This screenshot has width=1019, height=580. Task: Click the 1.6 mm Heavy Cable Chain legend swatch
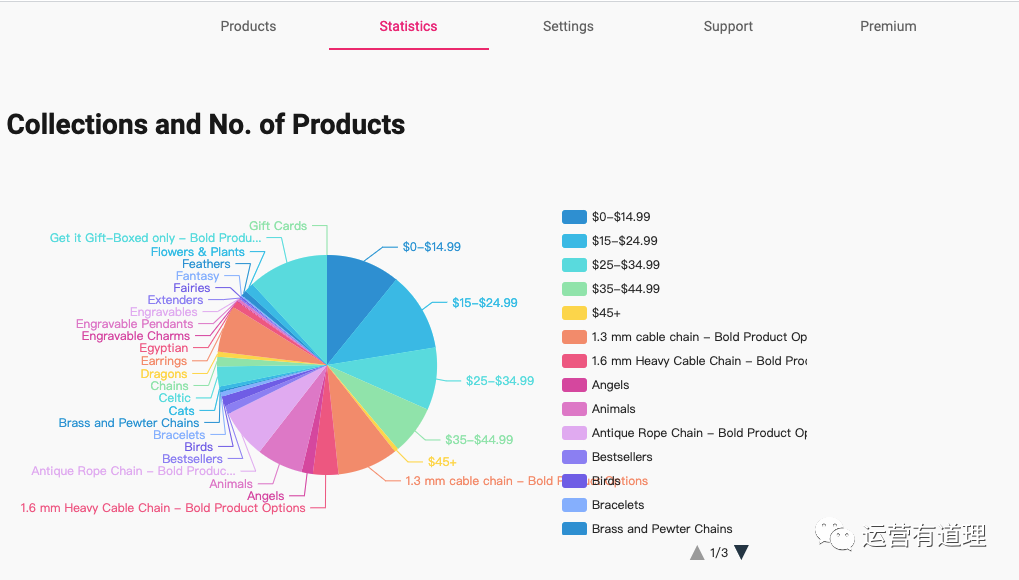pyautogui.click(x=574, y=361)
